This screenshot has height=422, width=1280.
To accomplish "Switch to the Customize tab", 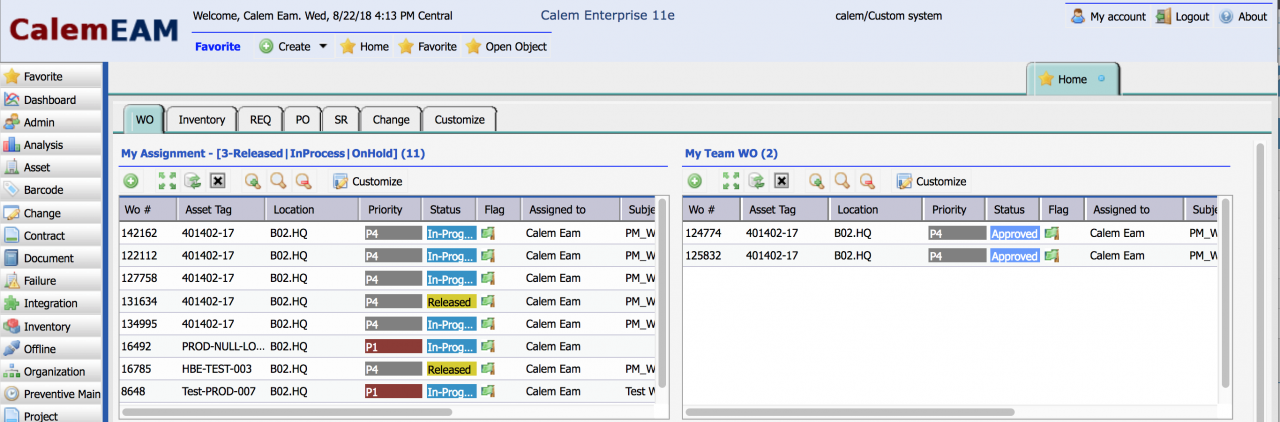I will click(460, 119).
